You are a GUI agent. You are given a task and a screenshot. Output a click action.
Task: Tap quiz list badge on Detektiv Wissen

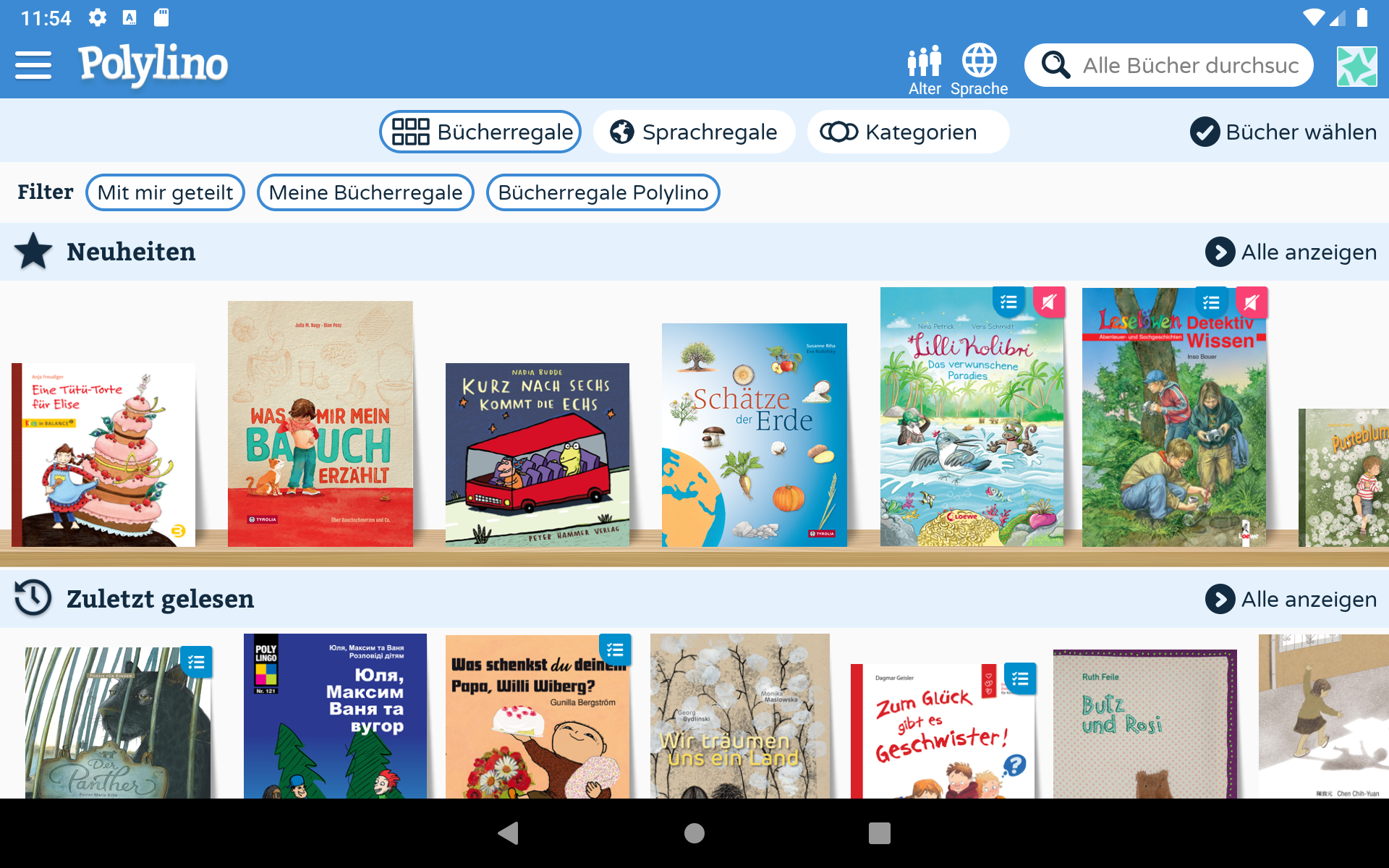1212,302
